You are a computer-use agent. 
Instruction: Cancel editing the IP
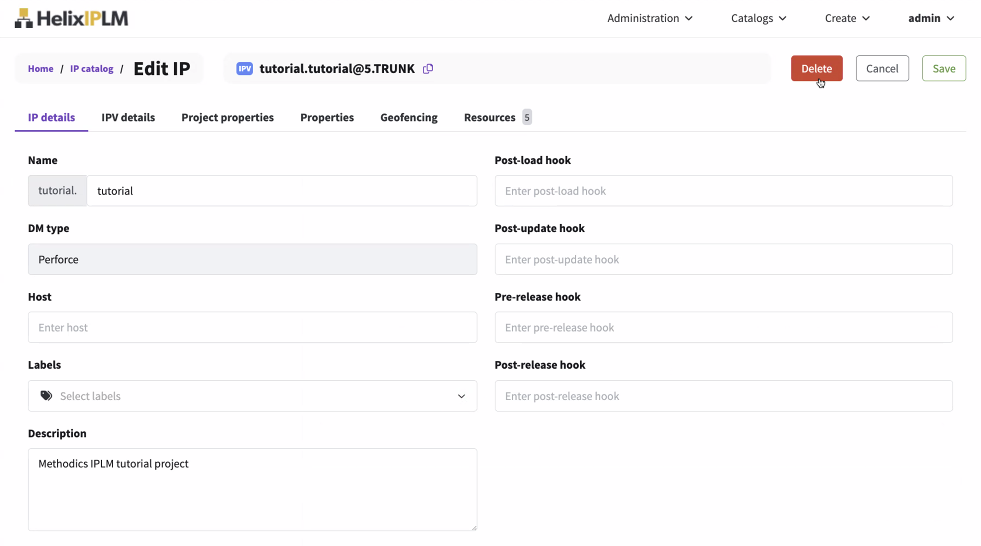pyautogui.click(x=882, y=69)
